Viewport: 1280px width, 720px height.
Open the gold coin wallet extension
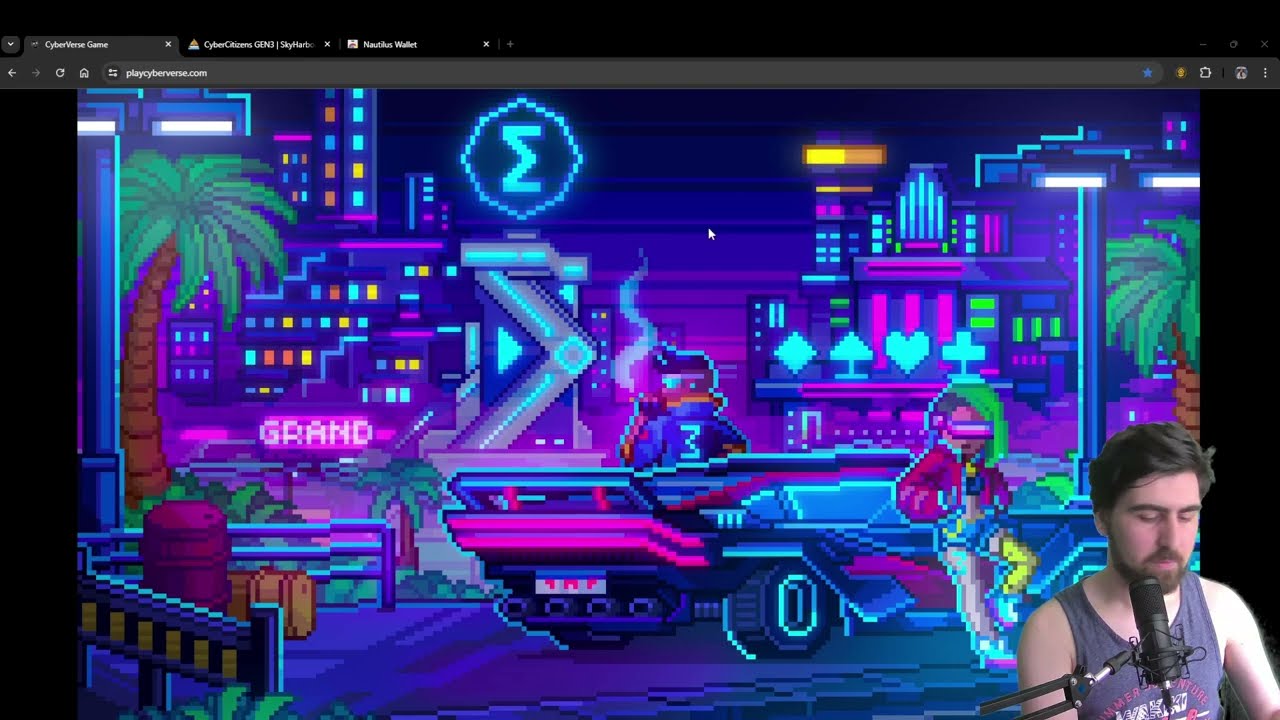1181,73
